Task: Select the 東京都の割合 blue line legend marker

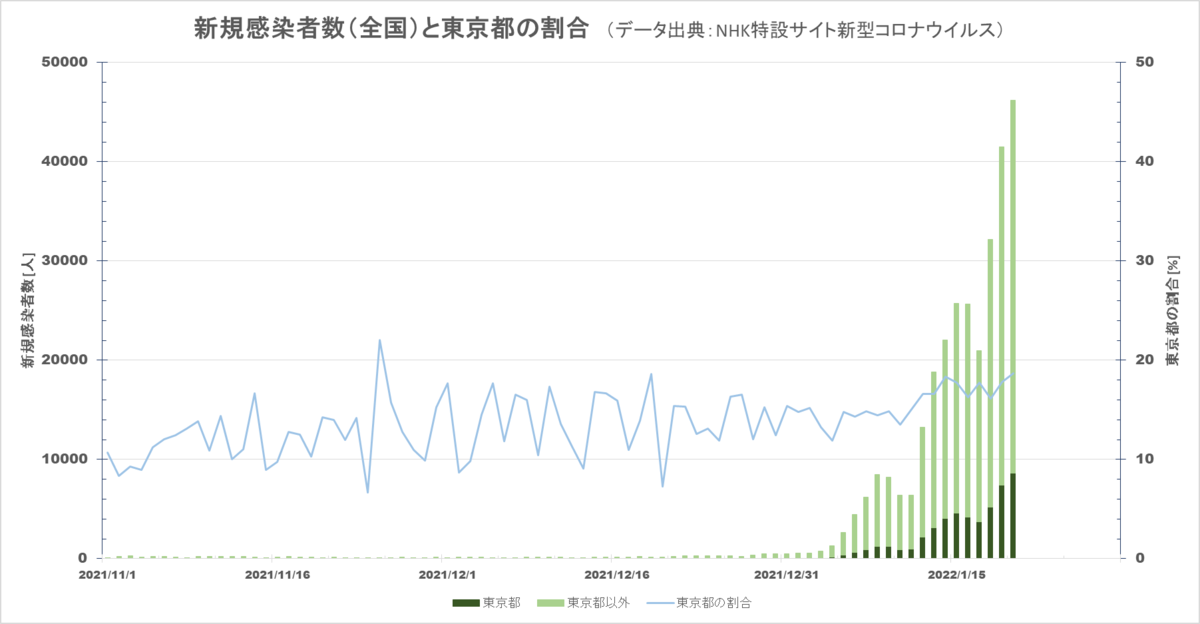Action: click(x=659, y=603)
